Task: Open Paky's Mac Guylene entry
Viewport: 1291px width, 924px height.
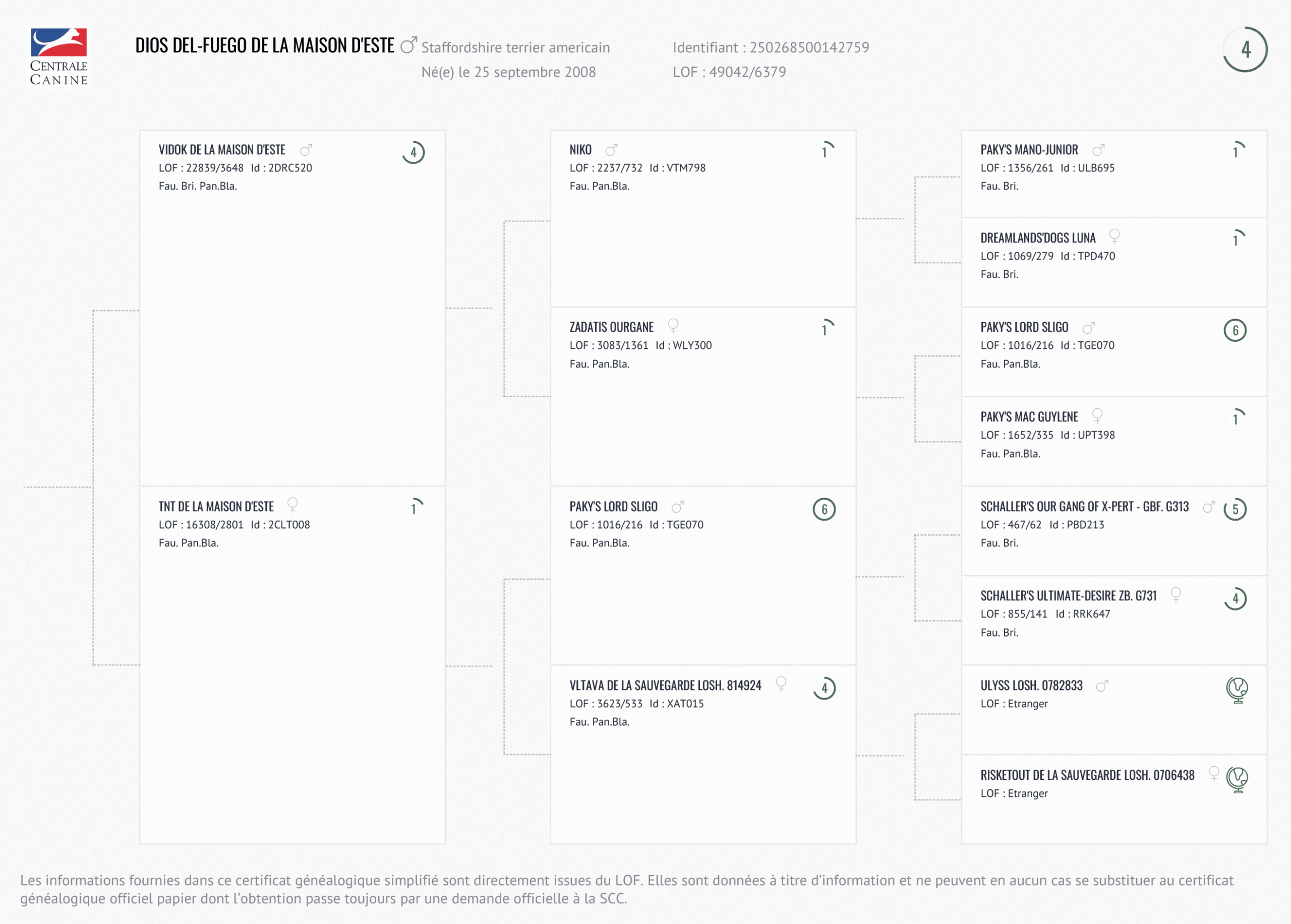Action: point(1029,417)
